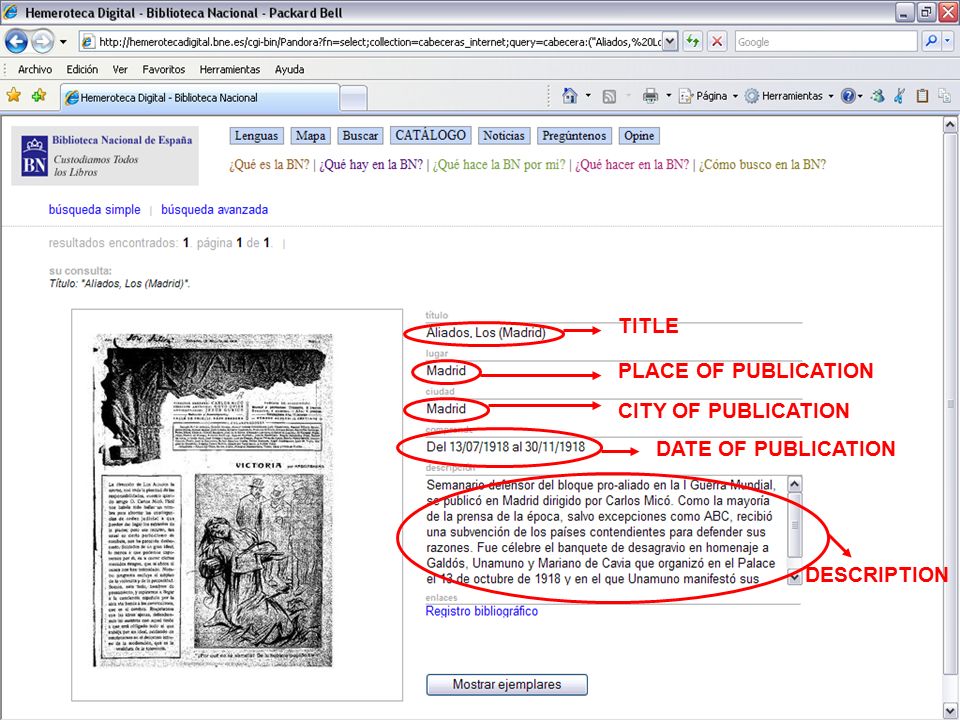Open a new blank tab
The width and height of the screenshot is (960, 720).
tap(353, 98)
